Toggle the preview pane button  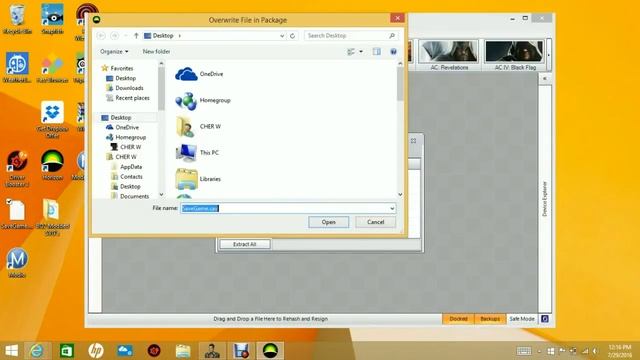click(376, 51)
